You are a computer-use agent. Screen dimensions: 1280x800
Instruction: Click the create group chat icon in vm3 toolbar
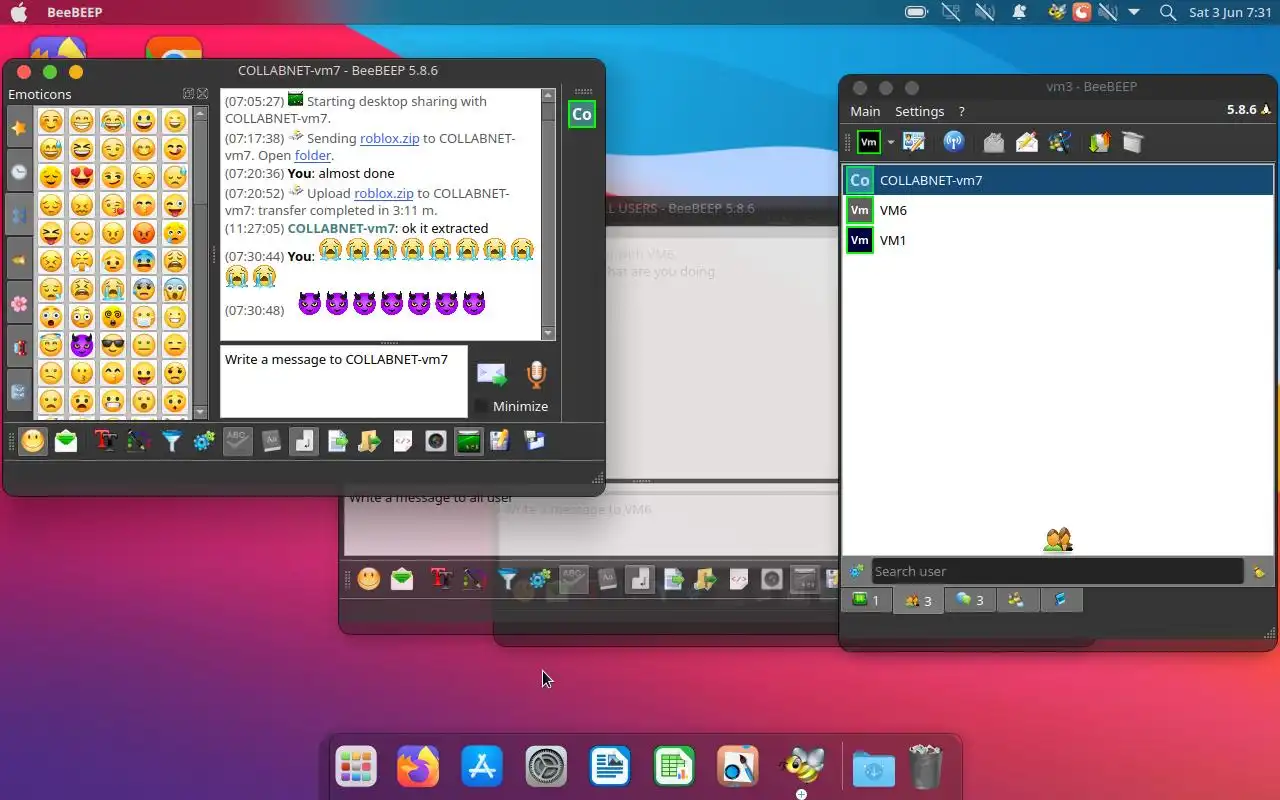click(x=1061, y=142)
